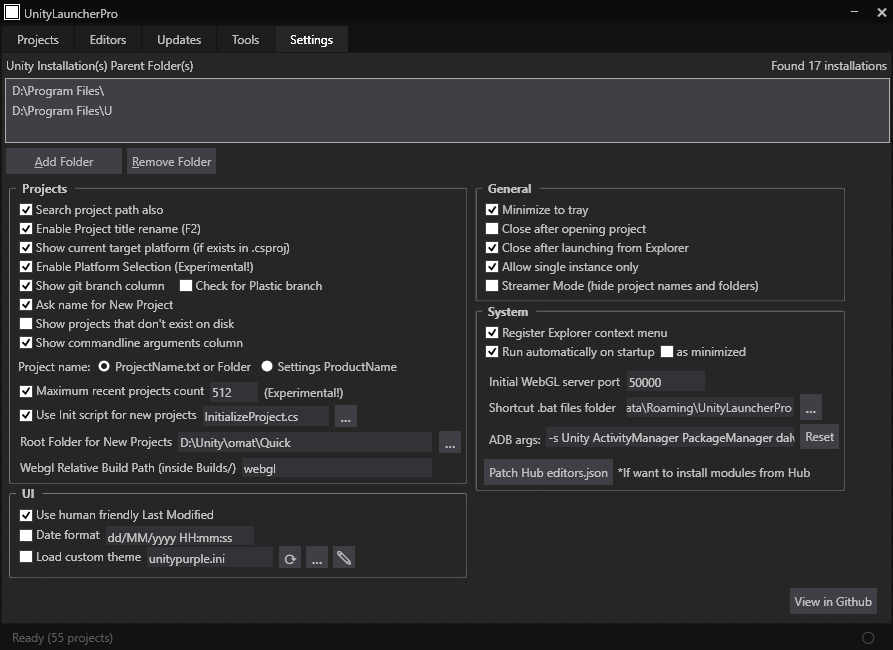Click the Remove Folder button
Image resolution: width=893 pixels, height=650 pixels.
tap(171, 161)
